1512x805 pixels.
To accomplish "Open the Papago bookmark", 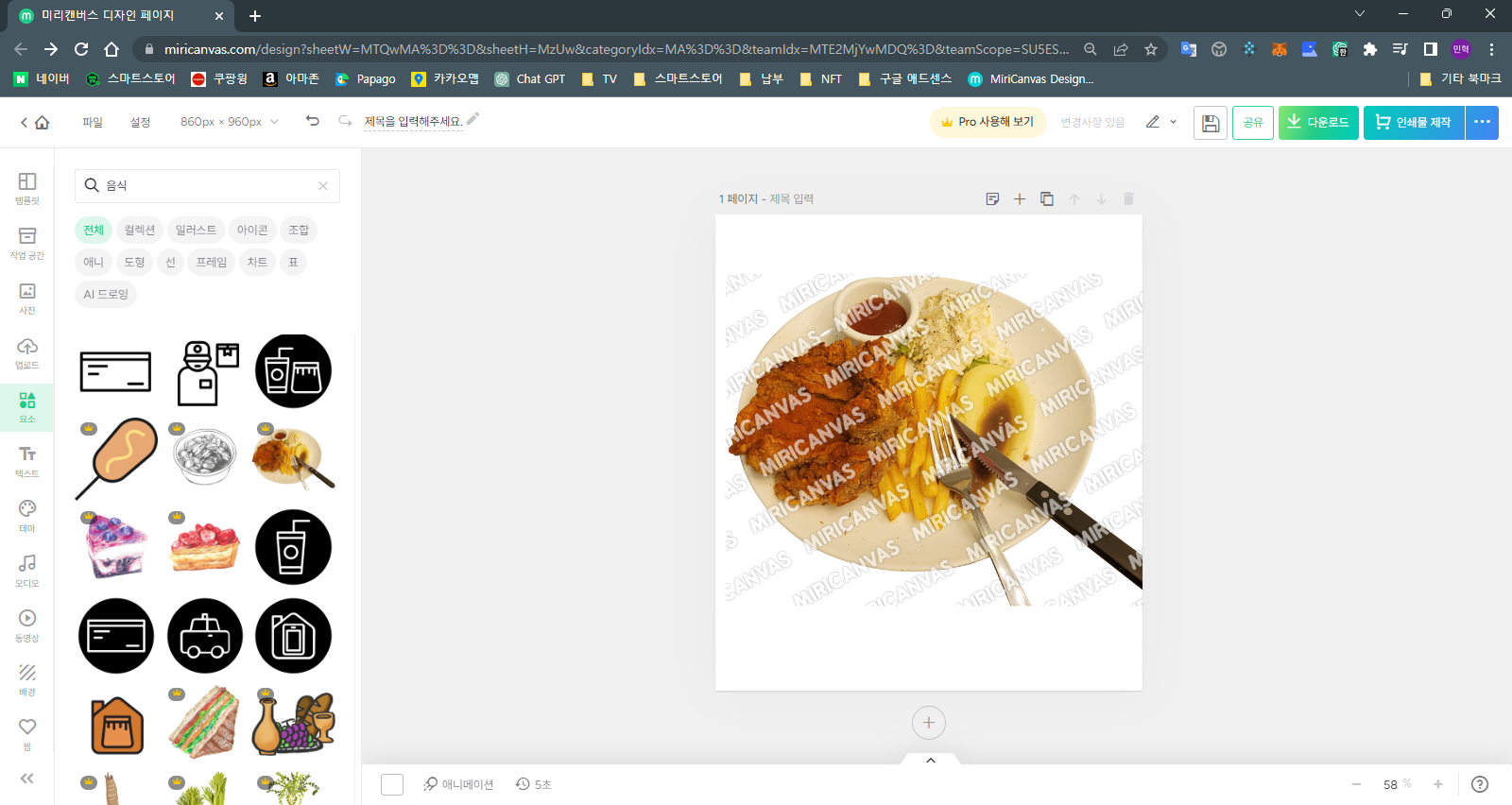I will (x=366, y=79).
